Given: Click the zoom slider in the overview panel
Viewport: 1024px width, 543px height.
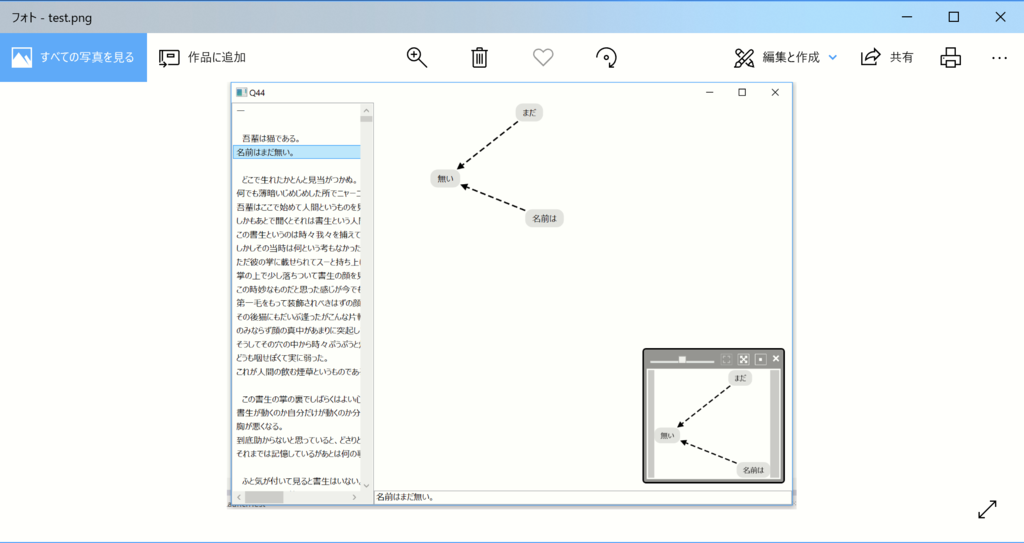Looking at the screenshot, I should [x=682, y=359].
